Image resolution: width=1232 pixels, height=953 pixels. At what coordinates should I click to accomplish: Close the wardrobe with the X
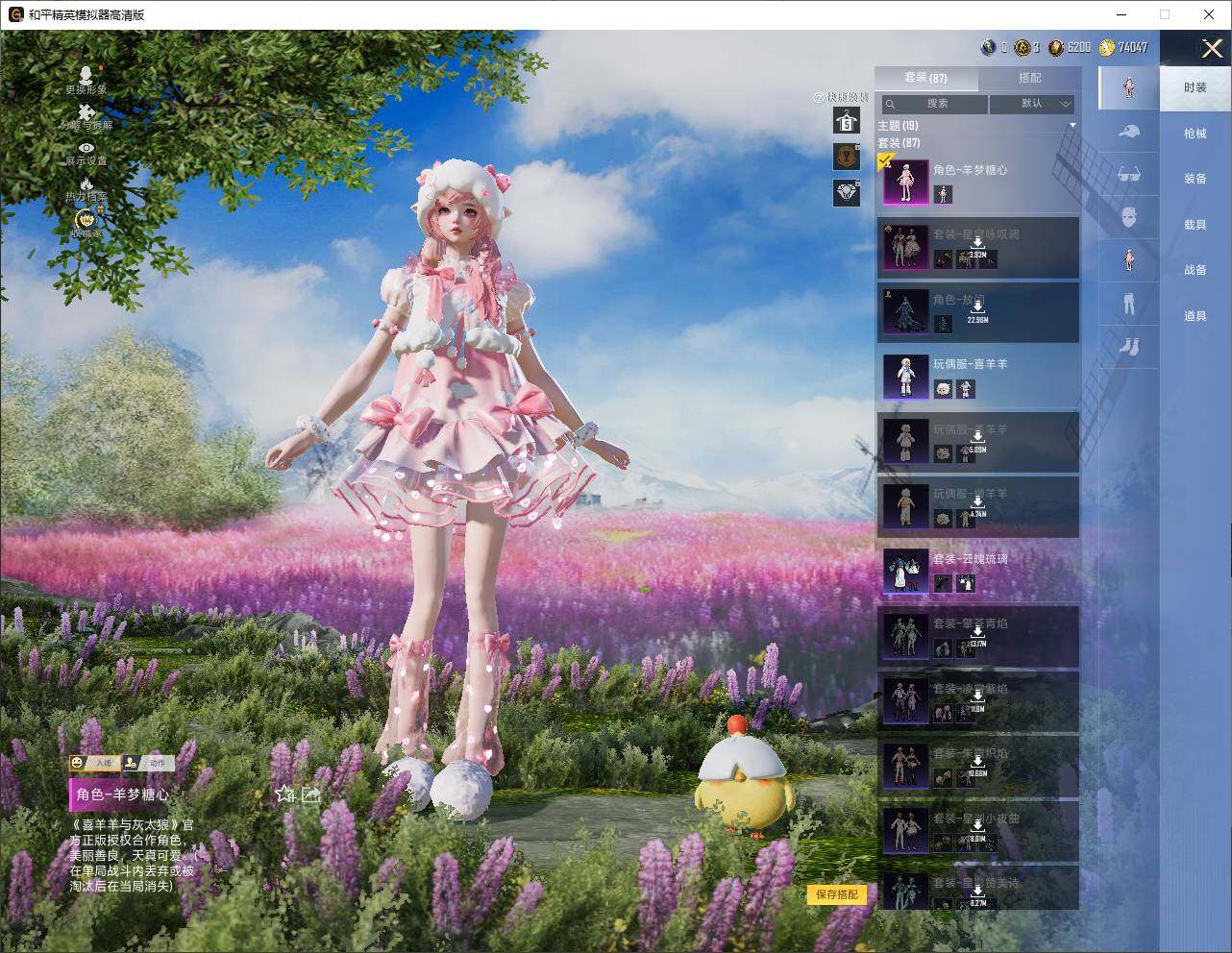1213,48
